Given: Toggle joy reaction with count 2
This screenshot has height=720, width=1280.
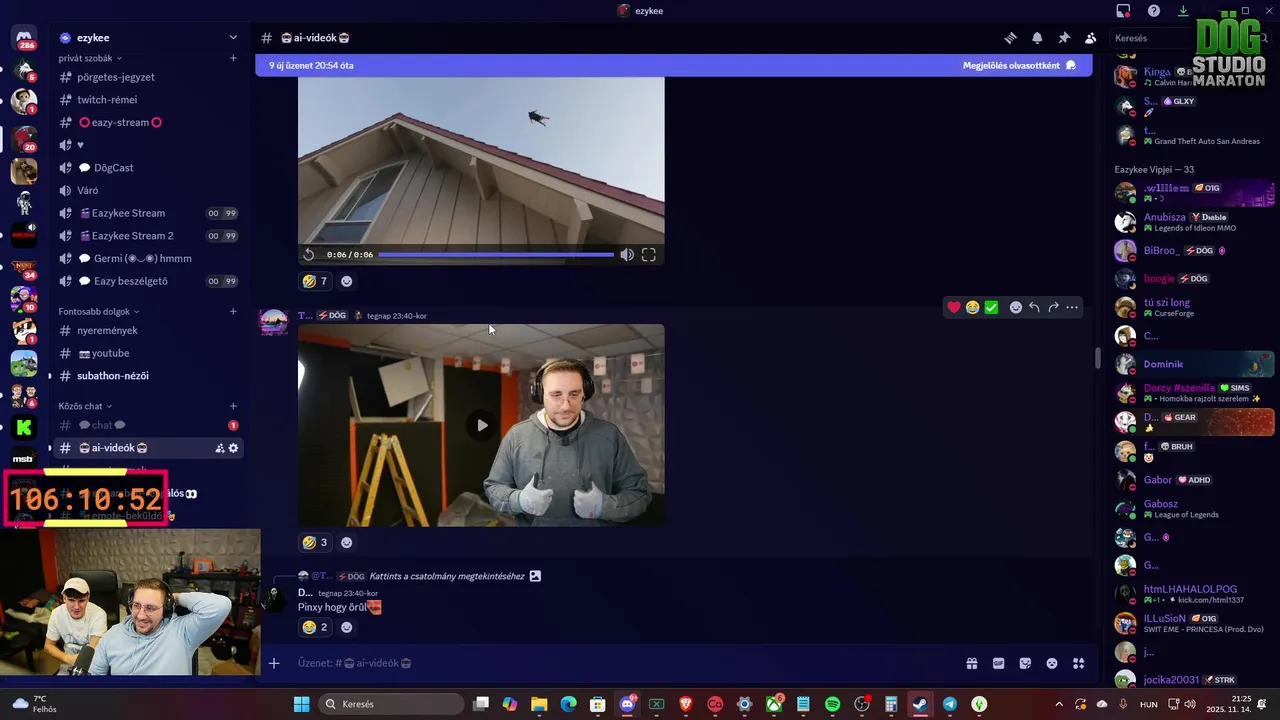Looking at the screenshot, I should 315,627.
